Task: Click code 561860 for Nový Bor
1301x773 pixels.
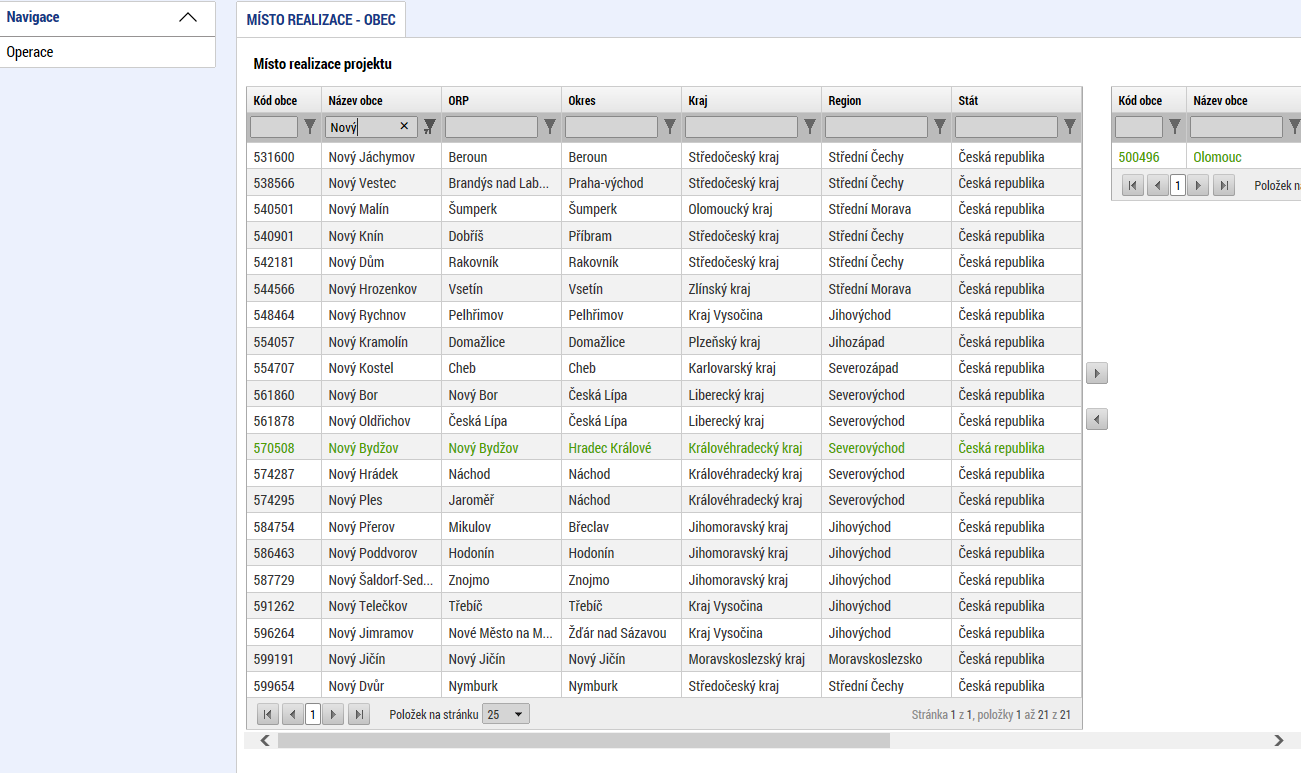Action: coord(274,395)
